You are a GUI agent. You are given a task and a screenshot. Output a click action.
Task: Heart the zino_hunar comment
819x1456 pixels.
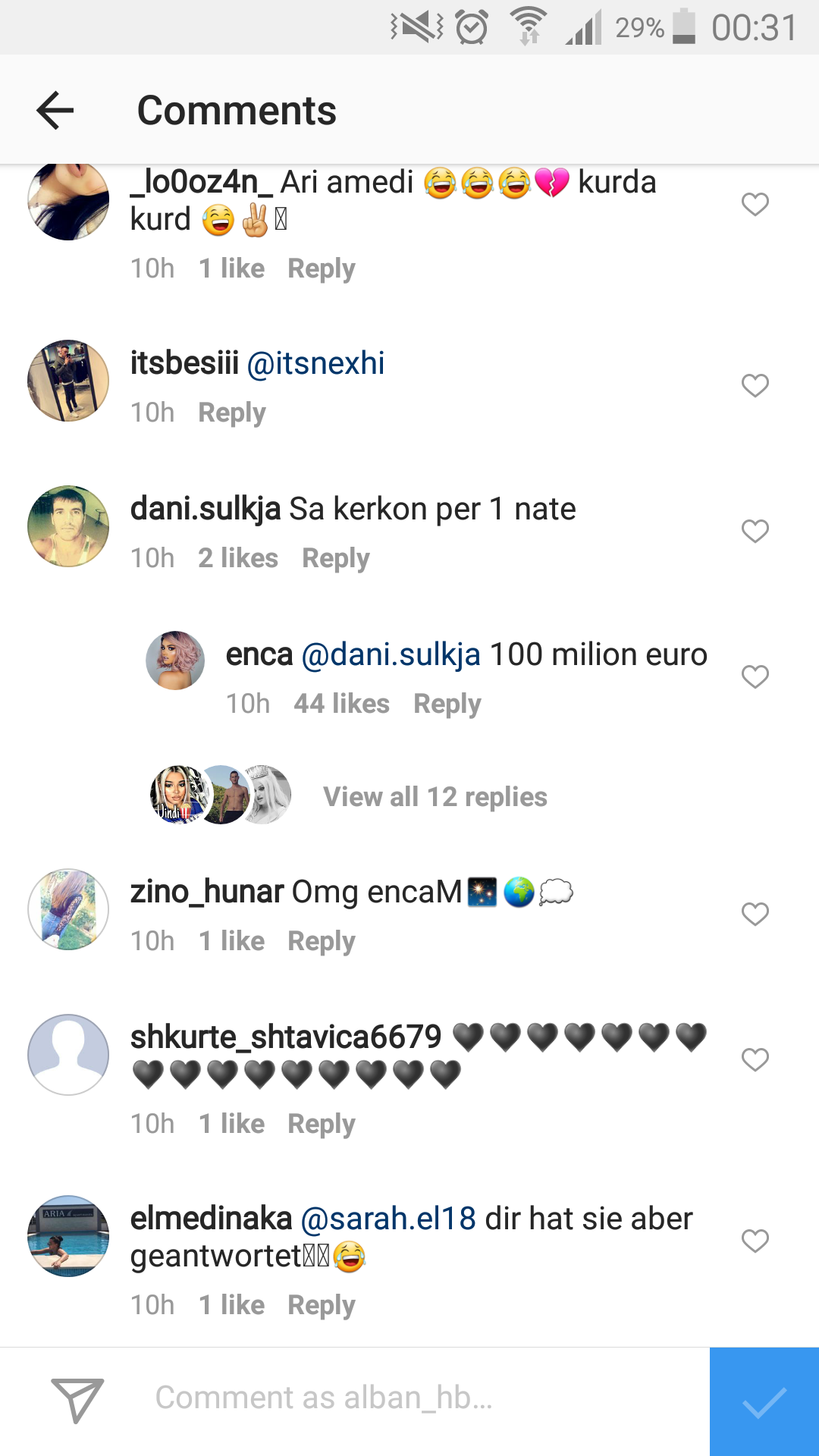pos(755,914)
